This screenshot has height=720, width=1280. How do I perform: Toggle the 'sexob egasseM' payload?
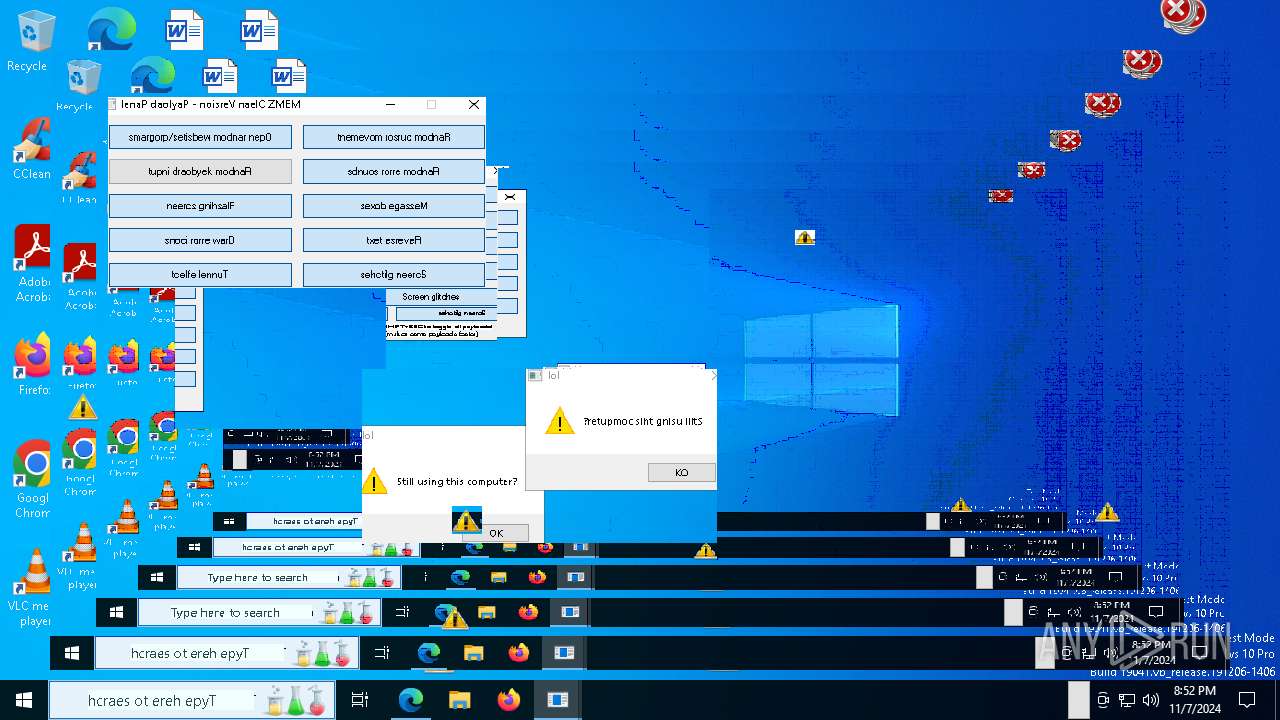point(394,206)
